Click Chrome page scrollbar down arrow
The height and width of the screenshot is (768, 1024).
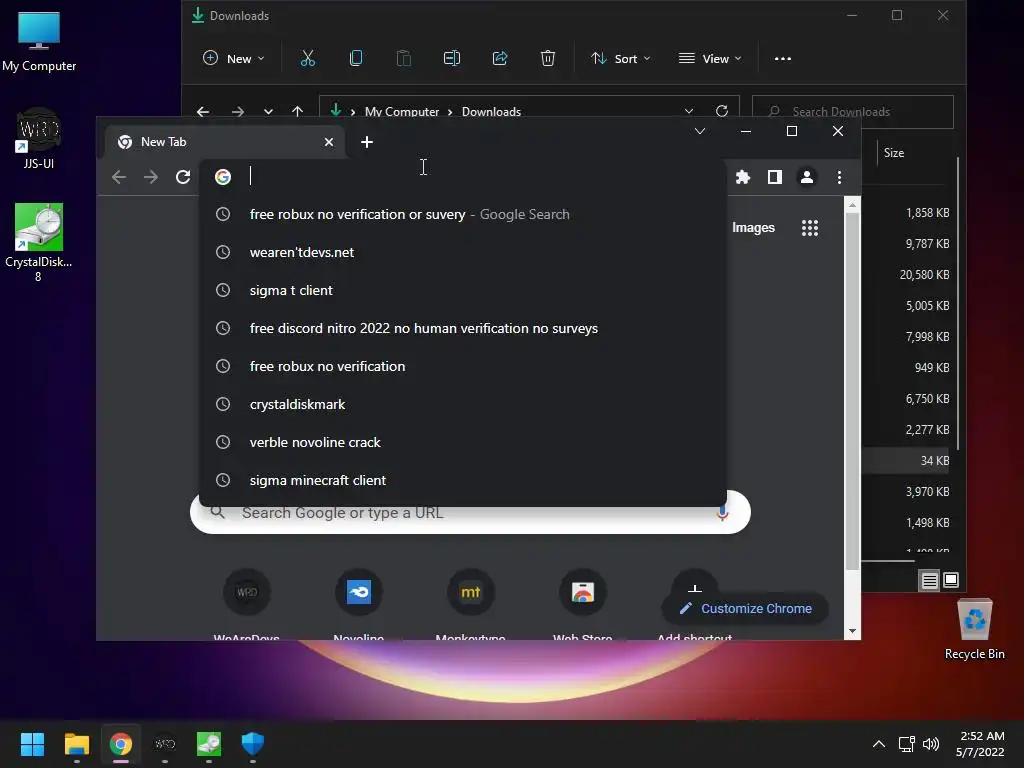852,632
